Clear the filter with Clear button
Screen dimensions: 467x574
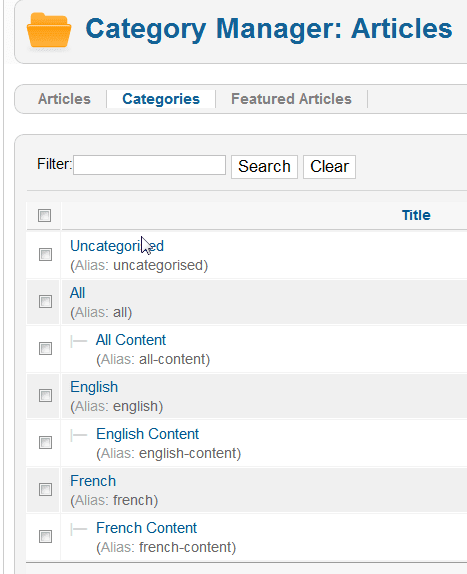(329, 167)
